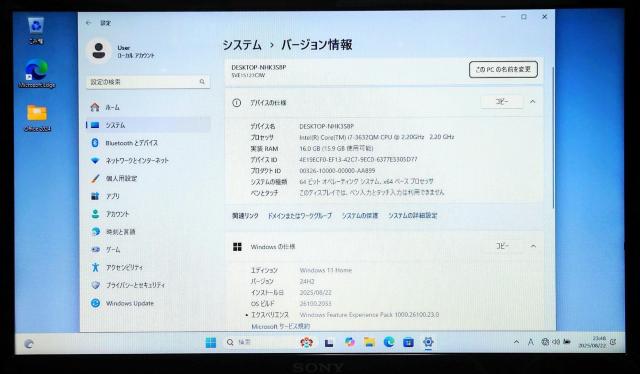The width and height of the screenshot is (640, 374).
Task: Select the 24H2 version value
Action: pyautogui.click(x=307, y=281)
